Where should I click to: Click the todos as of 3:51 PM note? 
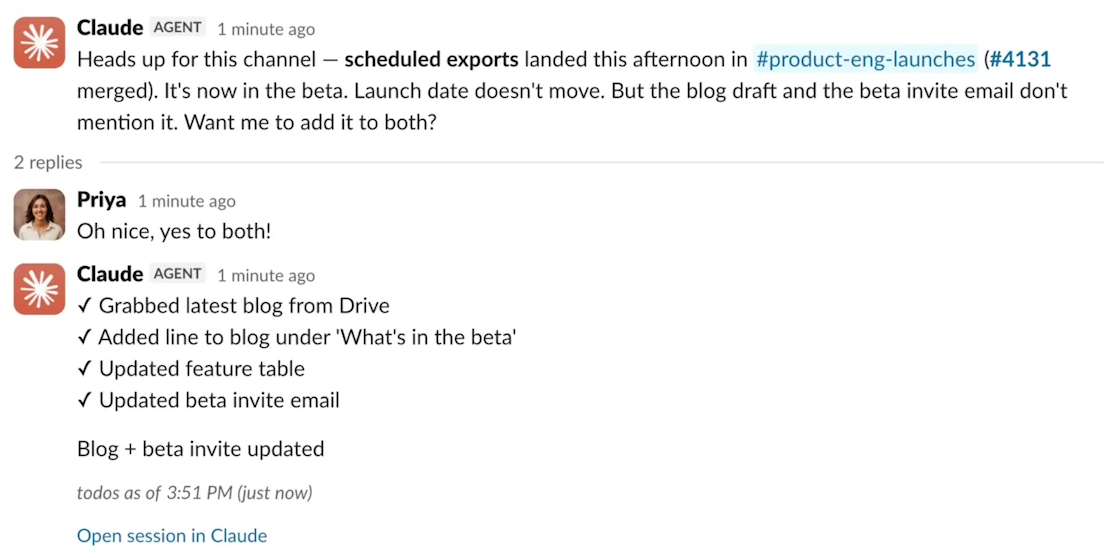[194, 493]
